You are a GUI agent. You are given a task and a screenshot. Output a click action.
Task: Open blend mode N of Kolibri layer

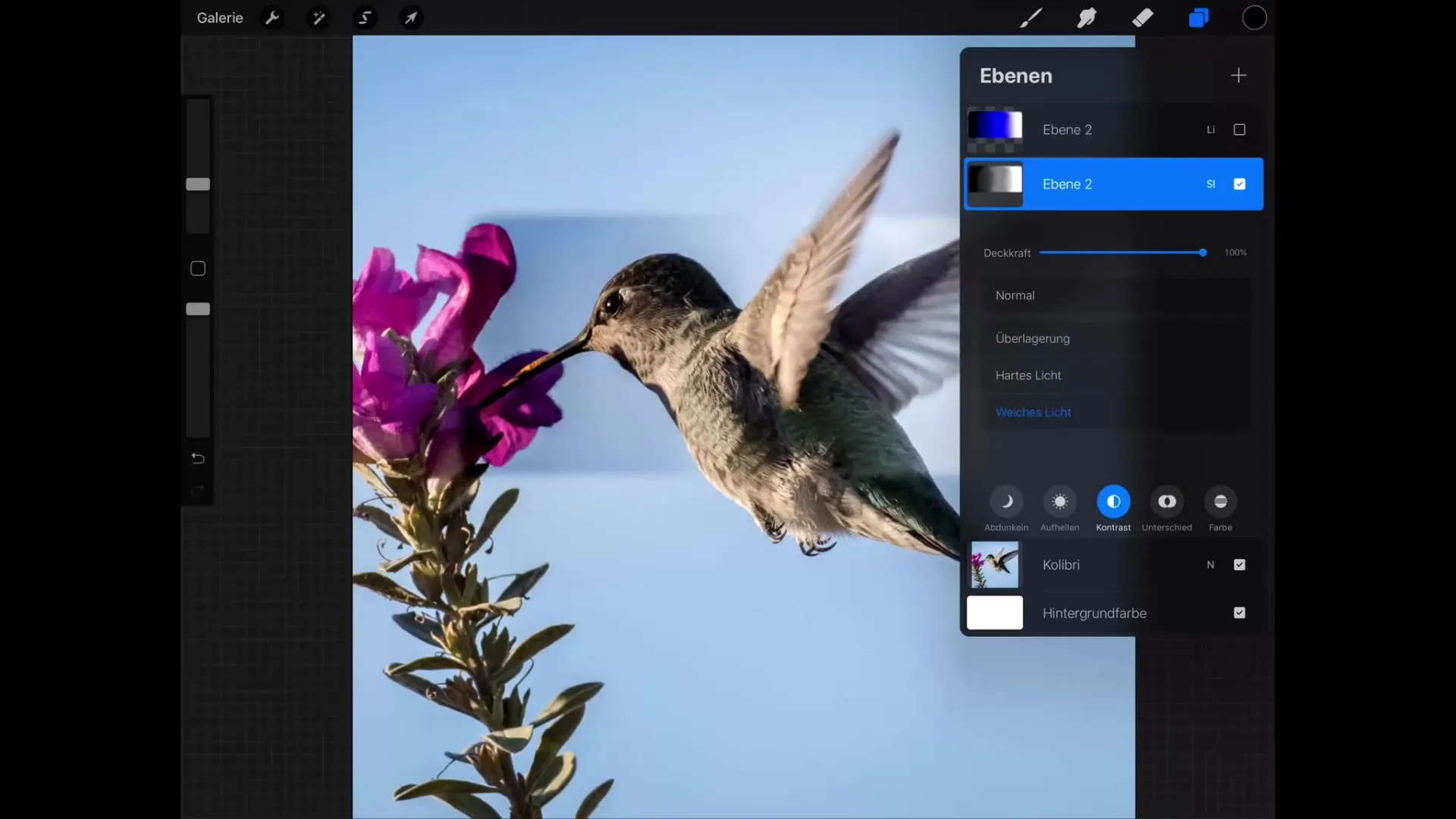point(1210,565)
